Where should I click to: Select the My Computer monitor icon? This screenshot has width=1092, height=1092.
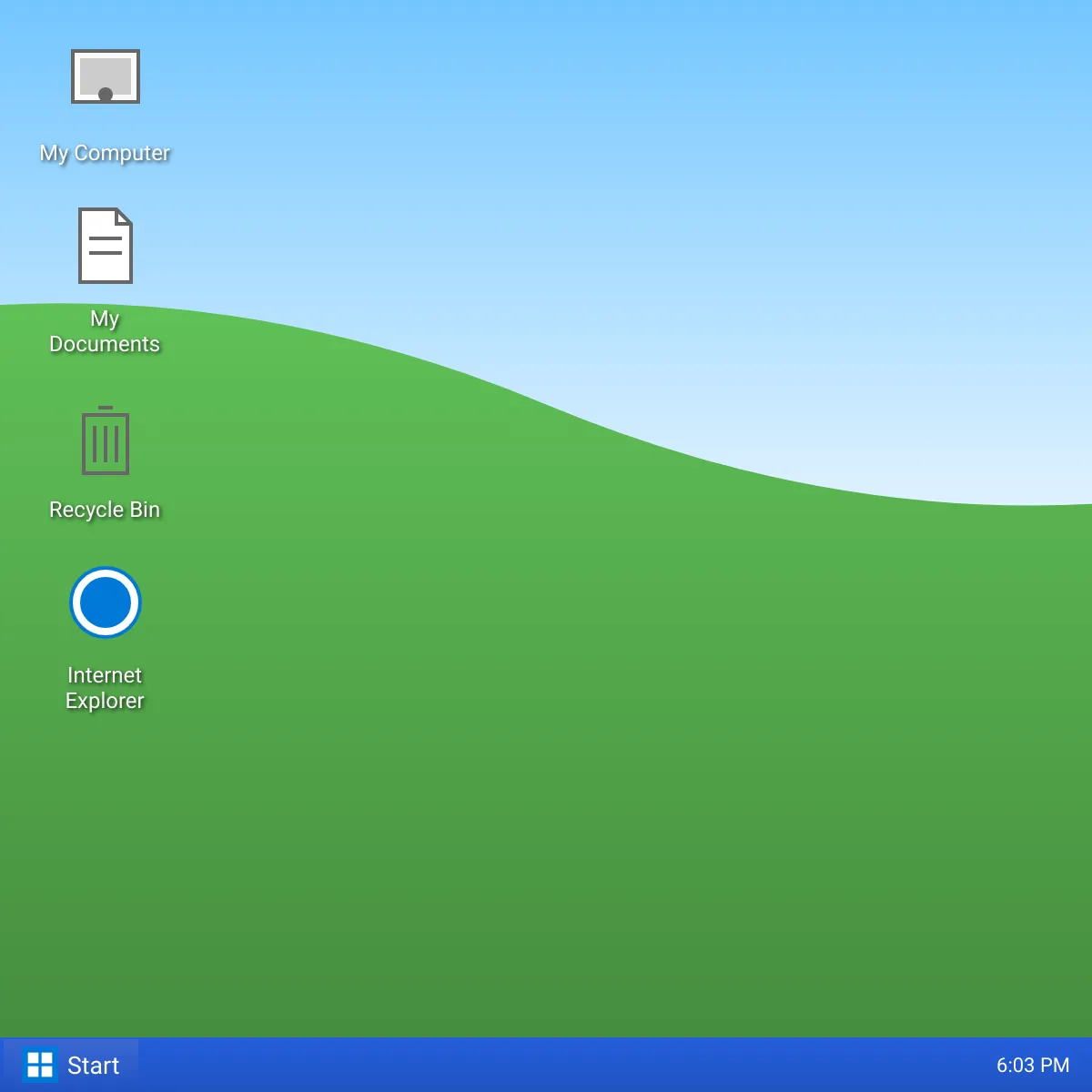(106, 76)
